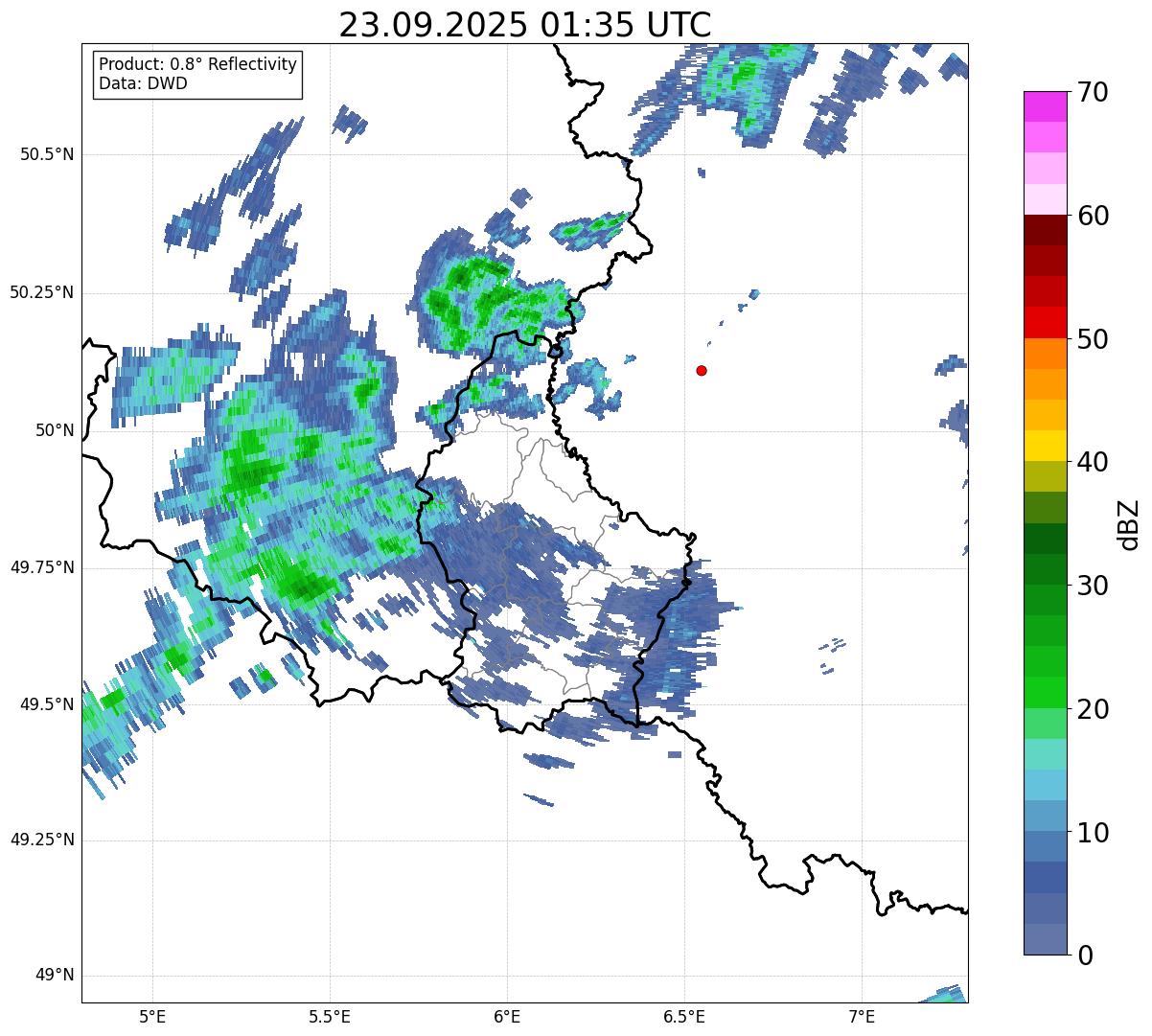Click the latitude label 50.25°N
The image size is (1152, 1036).
(x=42, y=293)
